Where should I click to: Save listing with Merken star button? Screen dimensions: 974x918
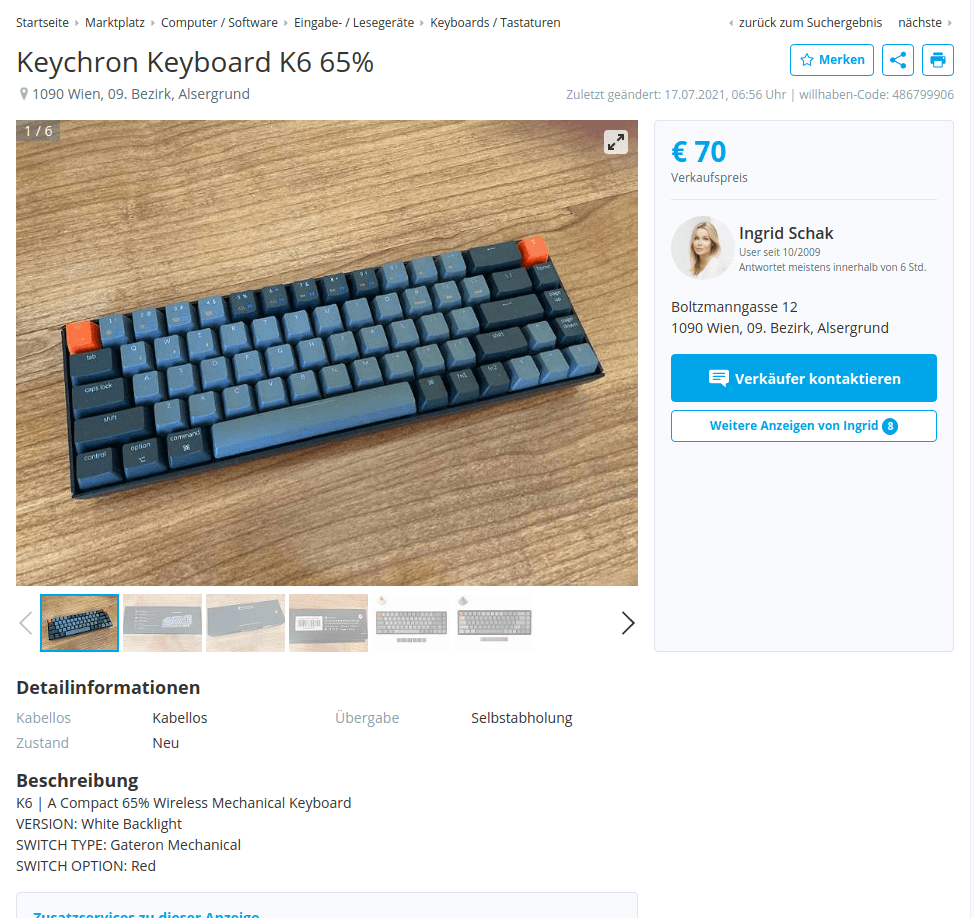click(832, 60)
